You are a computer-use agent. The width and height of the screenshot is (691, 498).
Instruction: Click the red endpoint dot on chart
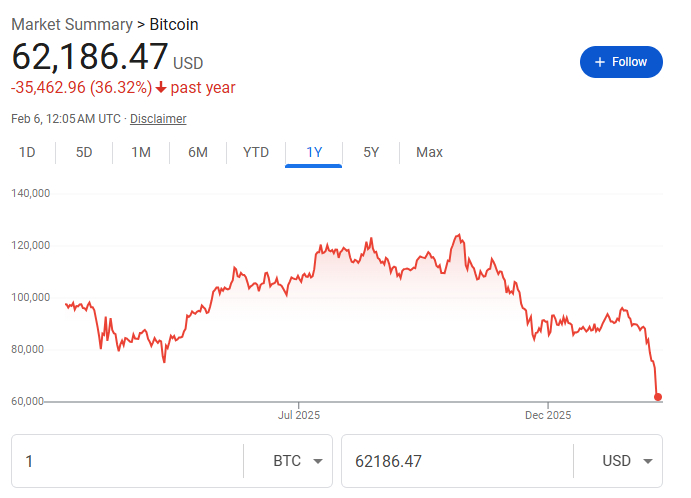tap(657, 397)
